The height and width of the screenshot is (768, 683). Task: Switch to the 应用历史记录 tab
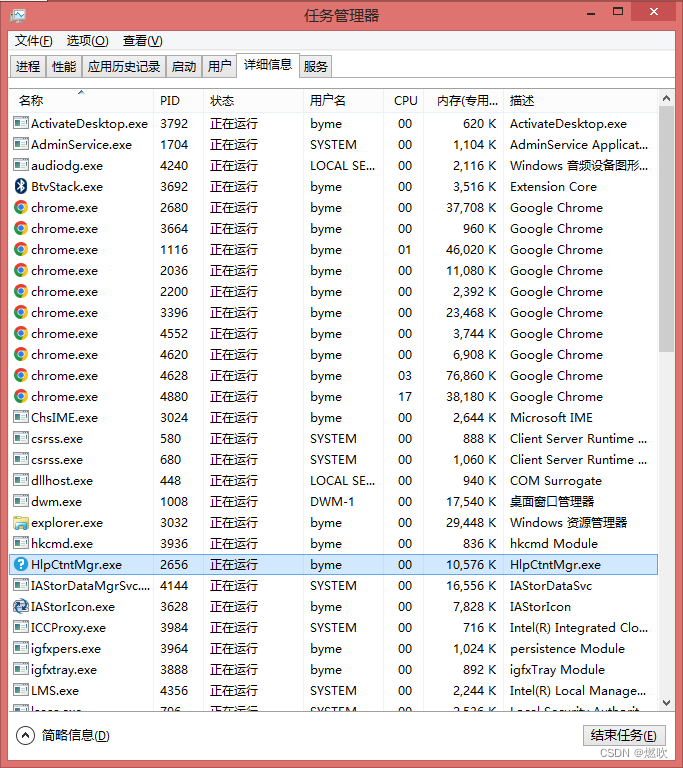[124, 66]
